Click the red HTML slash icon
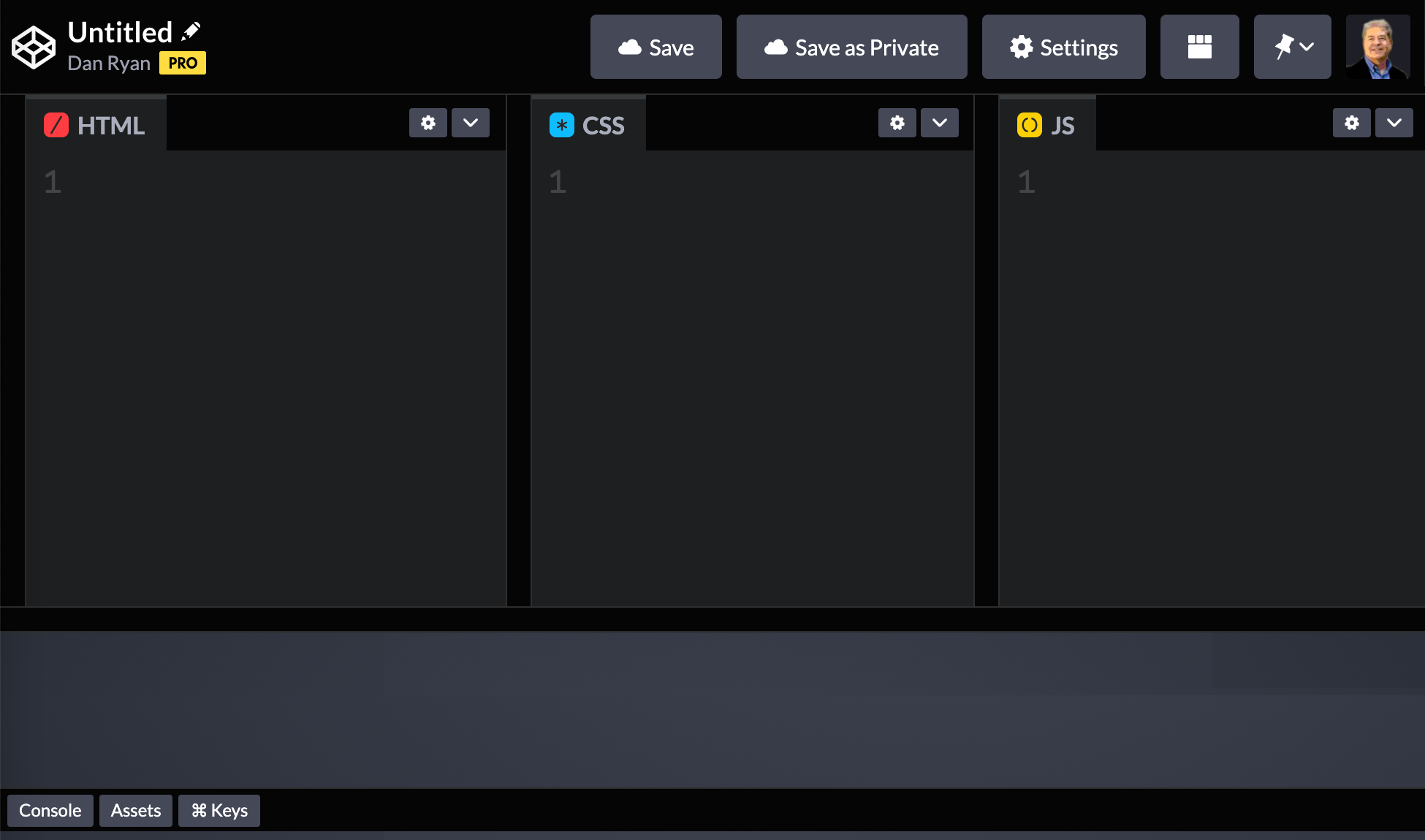This screenshot has width=1425, height=840. tap(56, 125)
